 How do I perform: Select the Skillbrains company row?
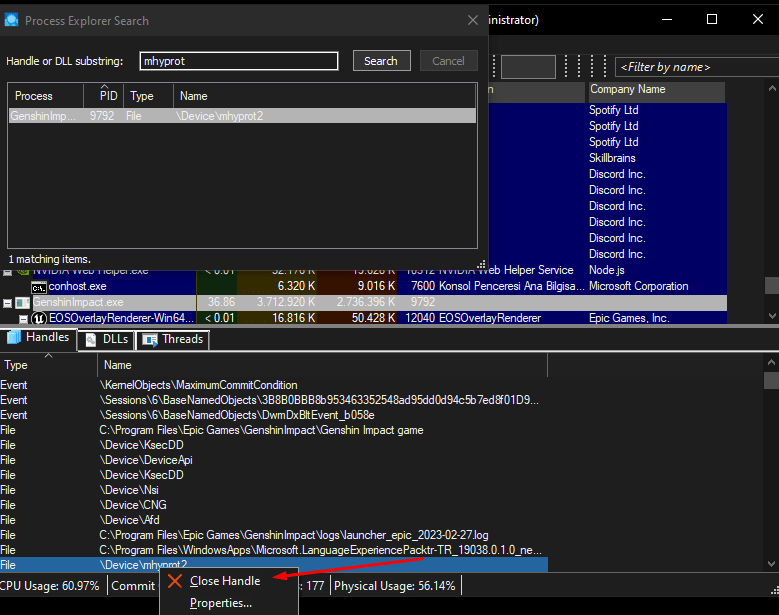pyautogui.click(x=612, y=158)
